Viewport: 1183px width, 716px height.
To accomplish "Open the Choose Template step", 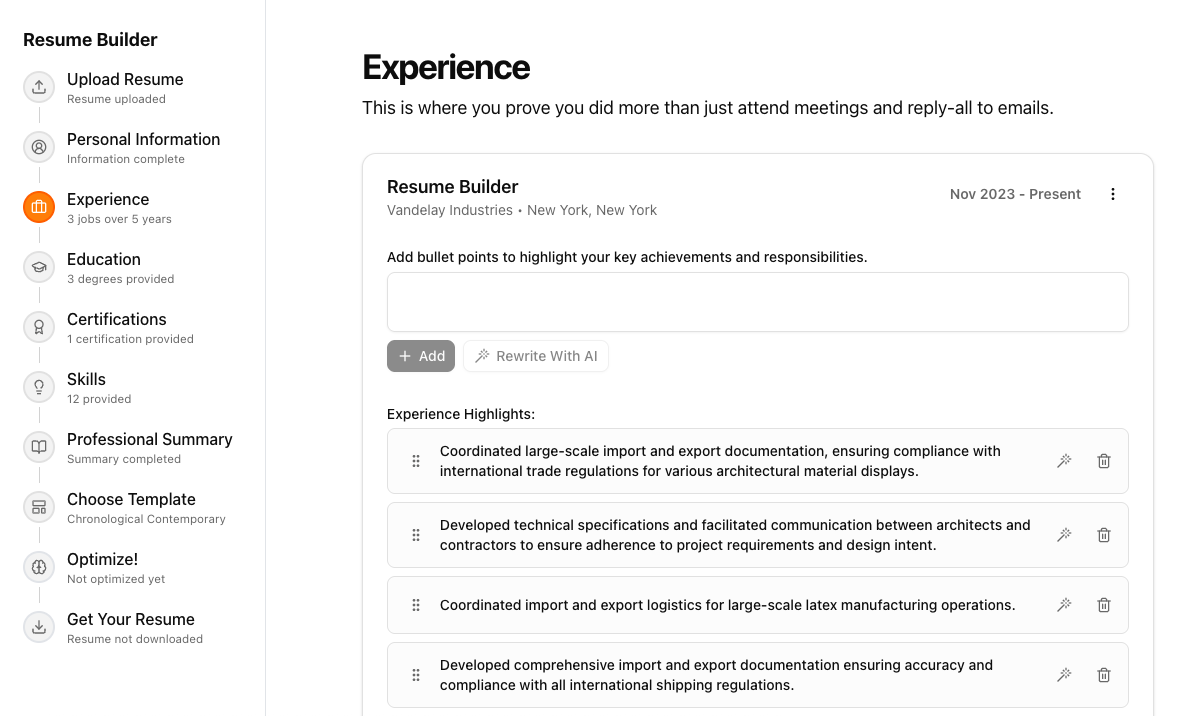I will [146, 509].
